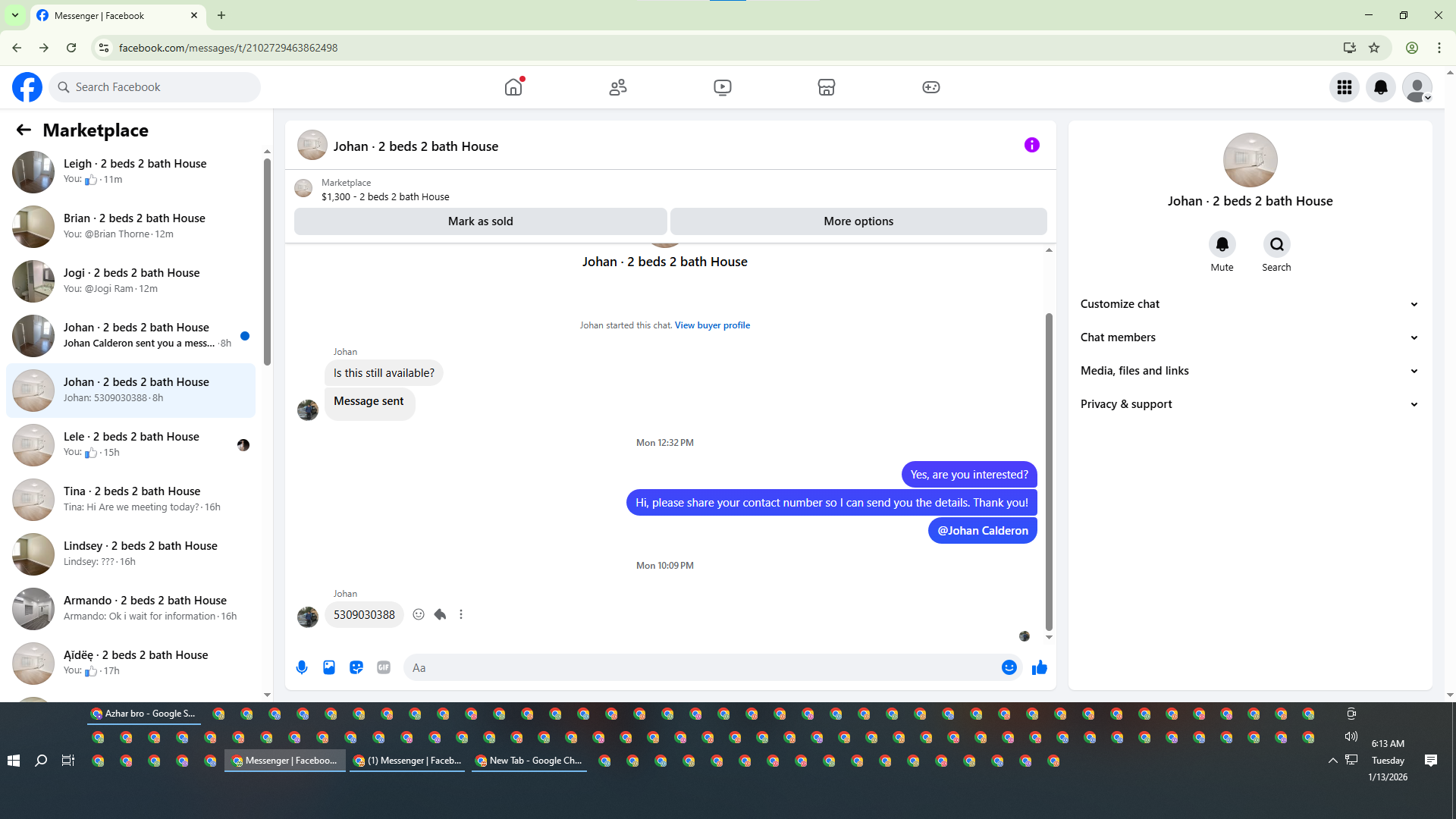
Task: React to the 5309030388 message
Action: 419,614
